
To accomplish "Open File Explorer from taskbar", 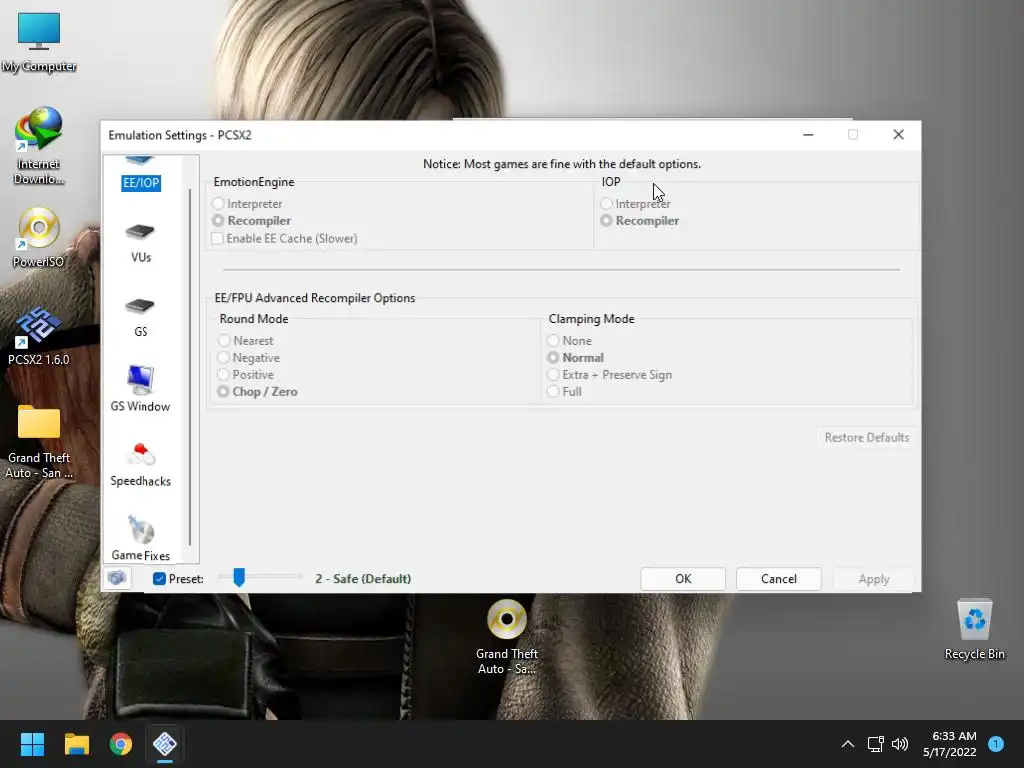I will click(x=76, y=744).
